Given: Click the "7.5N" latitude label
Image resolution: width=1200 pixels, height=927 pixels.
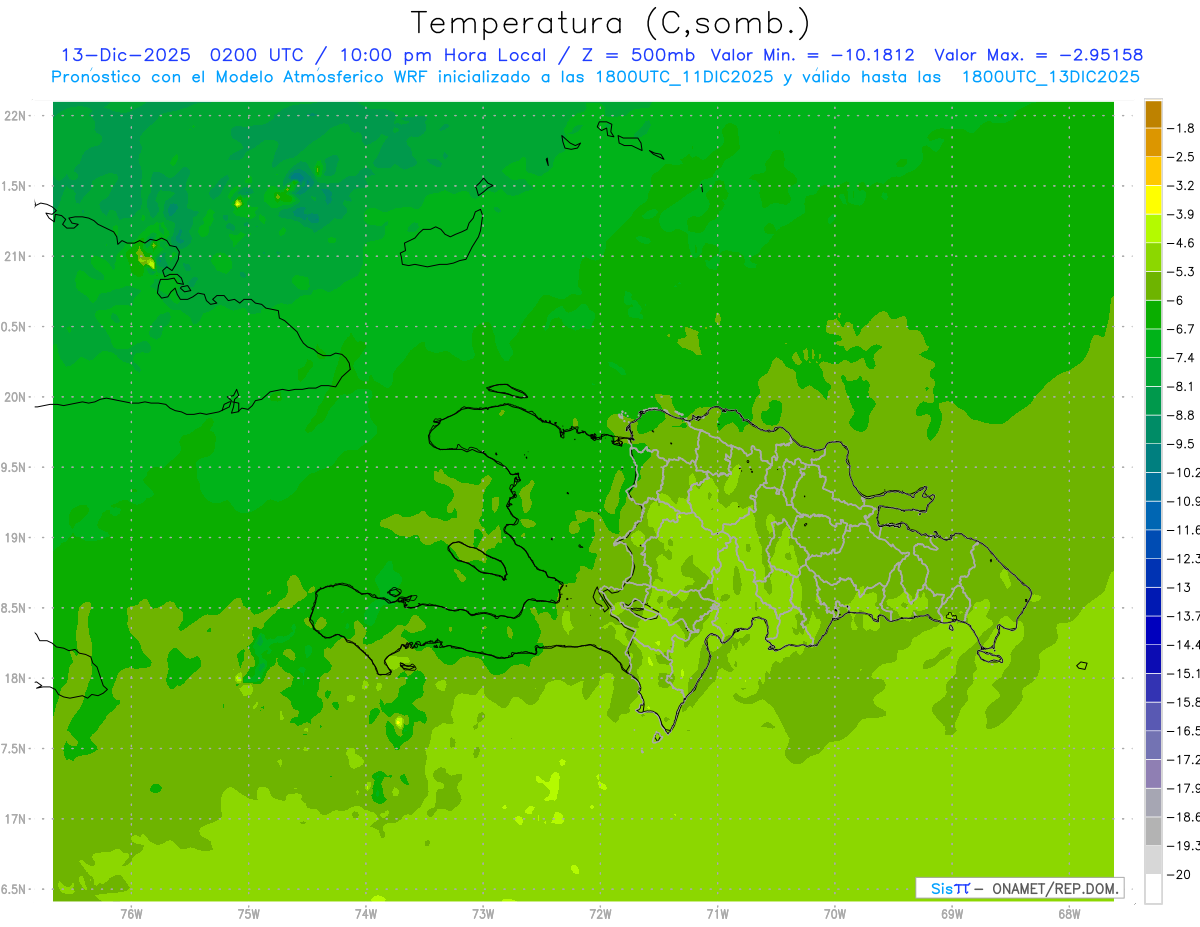Looking at the screenshot, I should [15, 749].
